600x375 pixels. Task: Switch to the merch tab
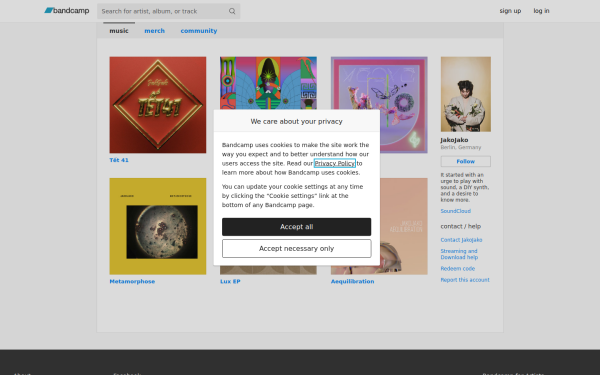pyautogui.click(x=155, y=31)
